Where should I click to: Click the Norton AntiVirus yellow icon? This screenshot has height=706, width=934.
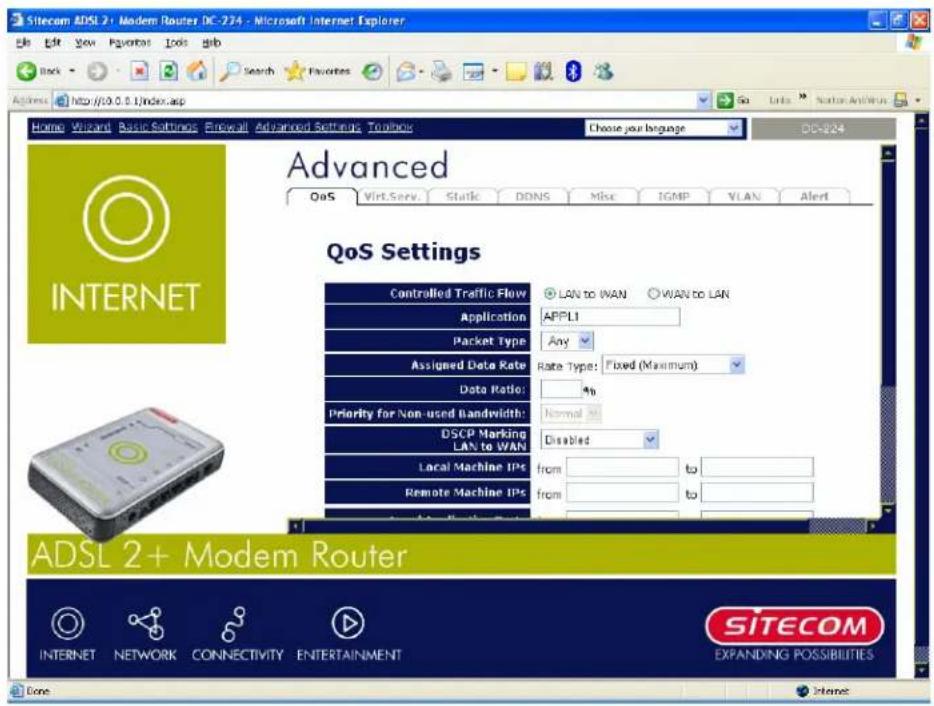[x=901, y=100]
